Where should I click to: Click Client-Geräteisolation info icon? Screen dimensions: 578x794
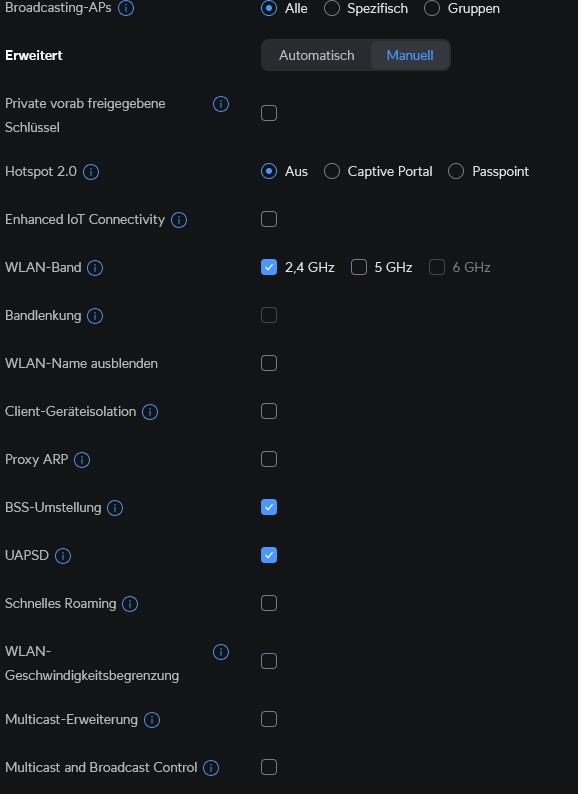(149, 412)
